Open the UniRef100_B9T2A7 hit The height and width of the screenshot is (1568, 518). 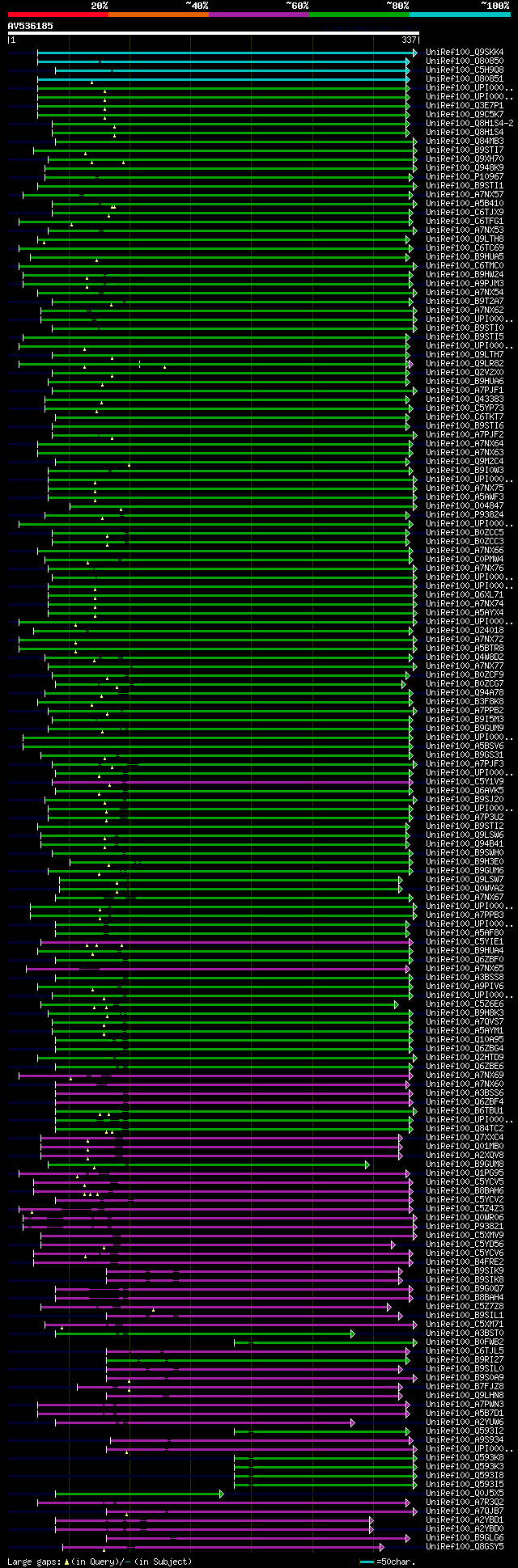465,302
